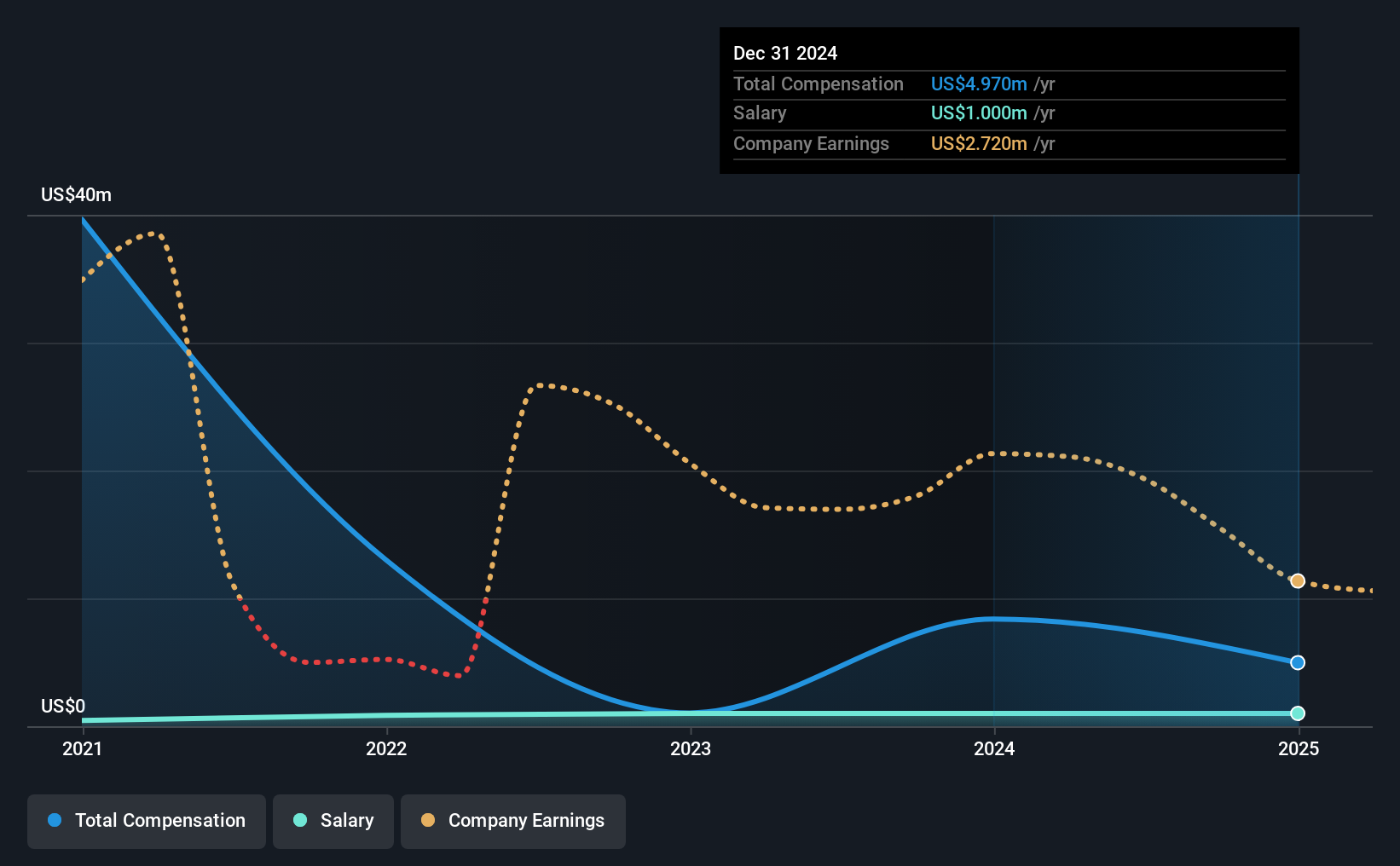This screenshot has height=866, width=1400.
Task: Select the blue Total Compensation data point
Action: 1298,662
